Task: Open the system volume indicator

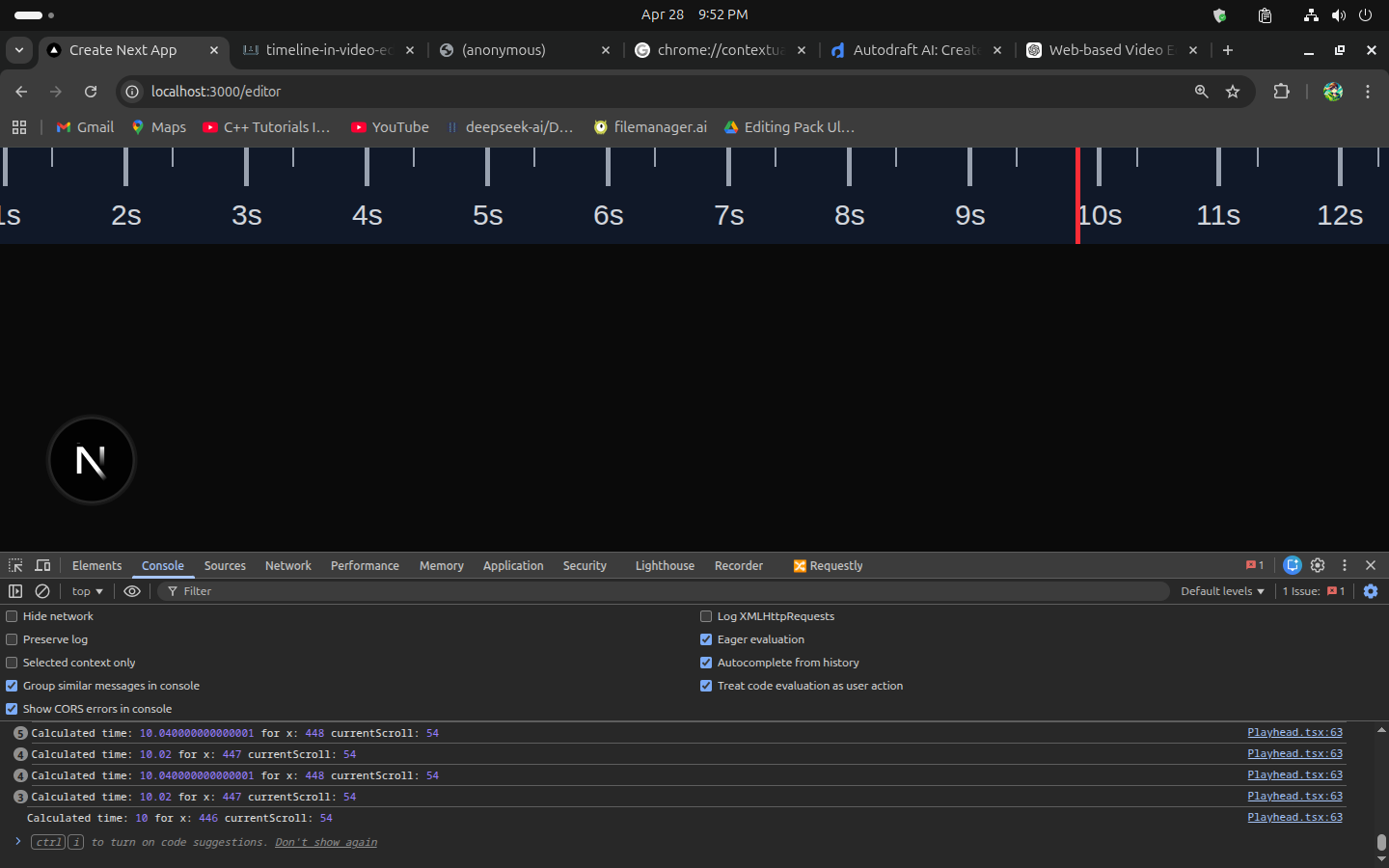Action: point(1339,15)
